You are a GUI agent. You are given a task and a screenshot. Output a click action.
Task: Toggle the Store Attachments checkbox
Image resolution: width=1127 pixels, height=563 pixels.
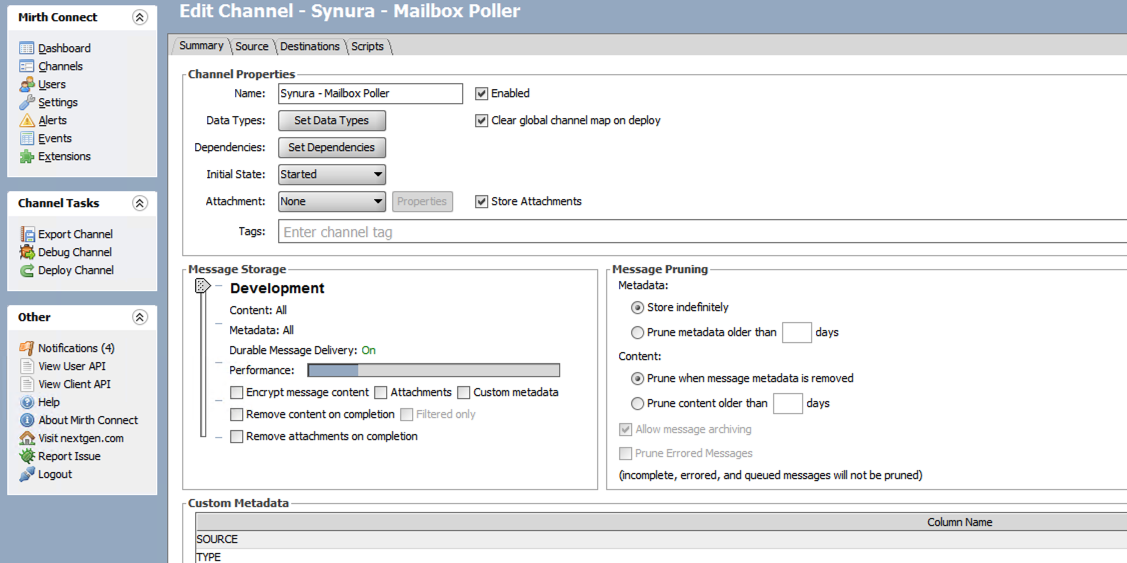point(482,201)
